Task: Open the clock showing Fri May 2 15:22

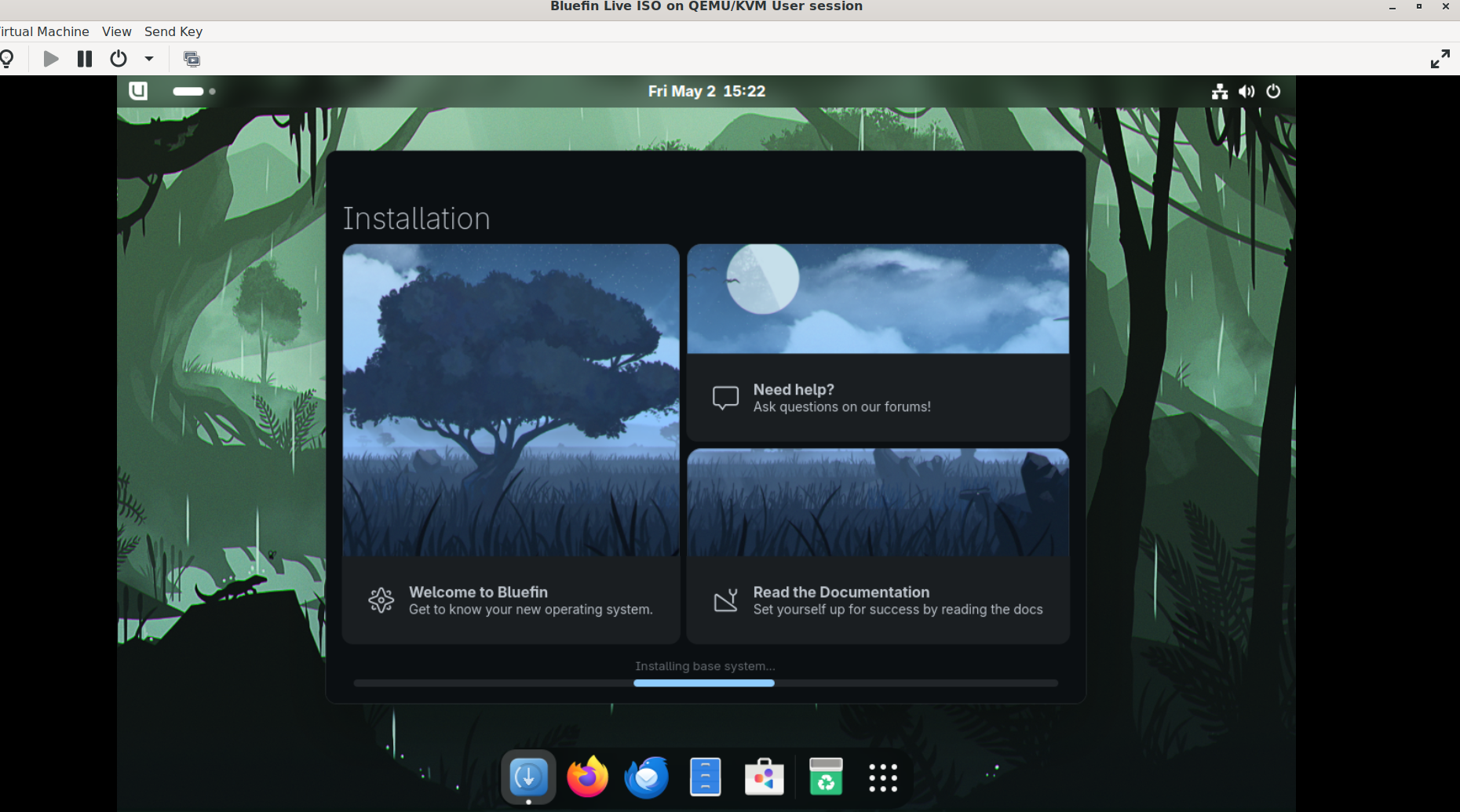Action: (706, 91)
